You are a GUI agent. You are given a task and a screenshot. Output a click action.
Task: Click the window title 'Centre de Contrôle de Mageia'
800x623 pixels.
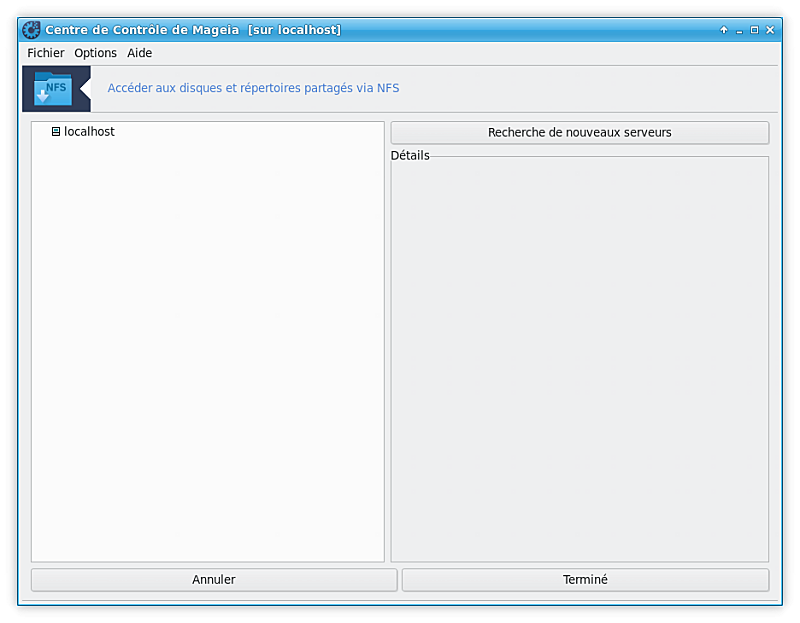click(142, 30)
